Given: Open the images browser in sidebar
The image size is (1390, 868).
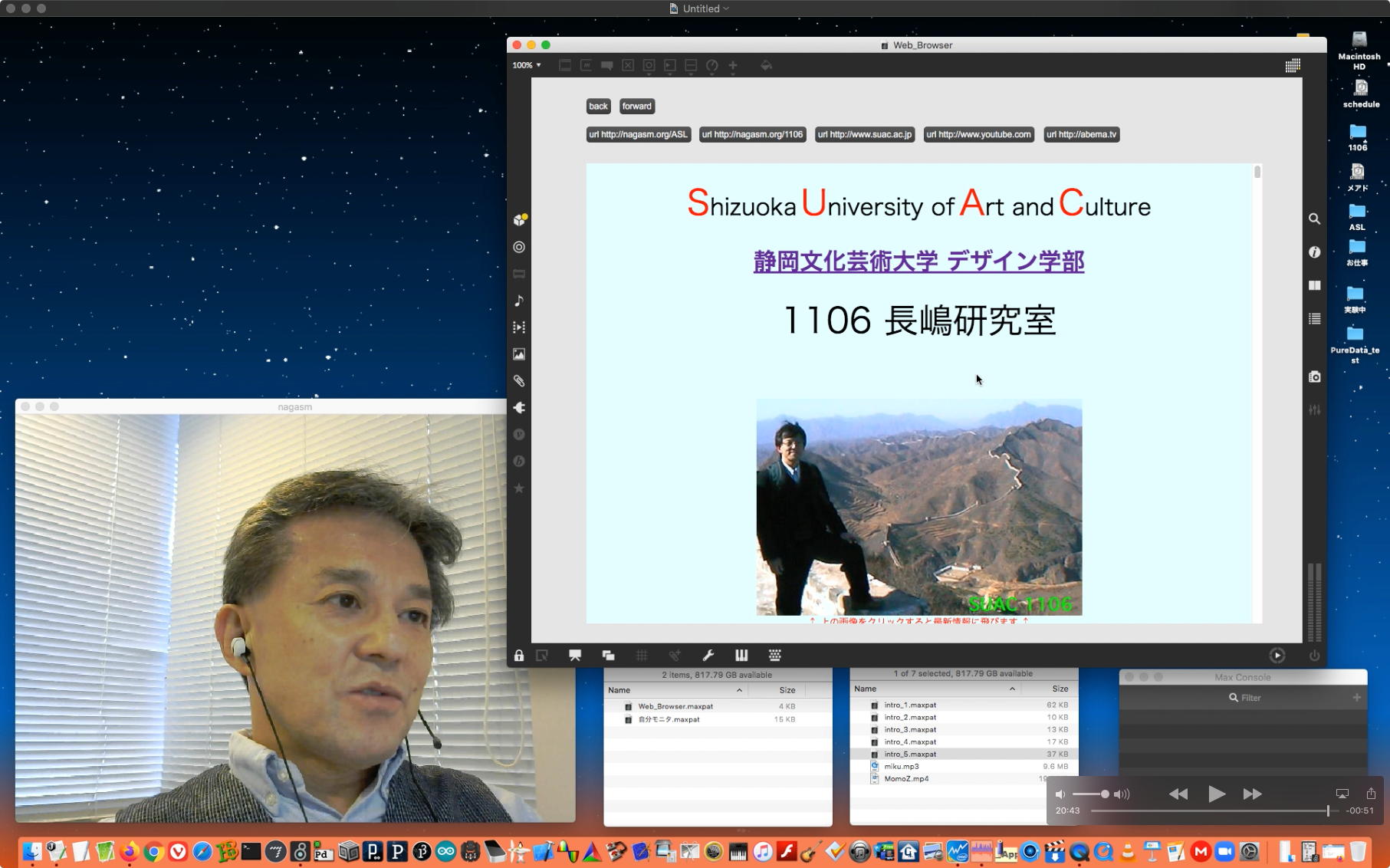Looking at the screenshot, I should coord(519,354).
